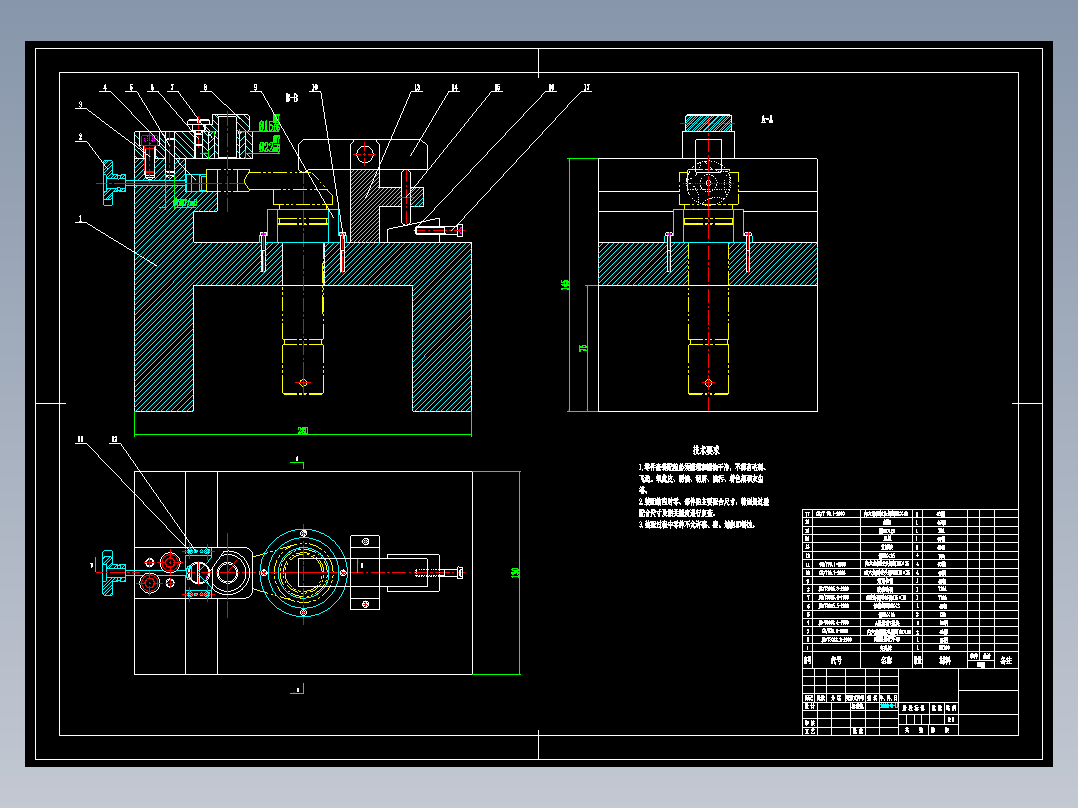
Task: Pick the green 75 height dimension
Action: tap(584, 348)
